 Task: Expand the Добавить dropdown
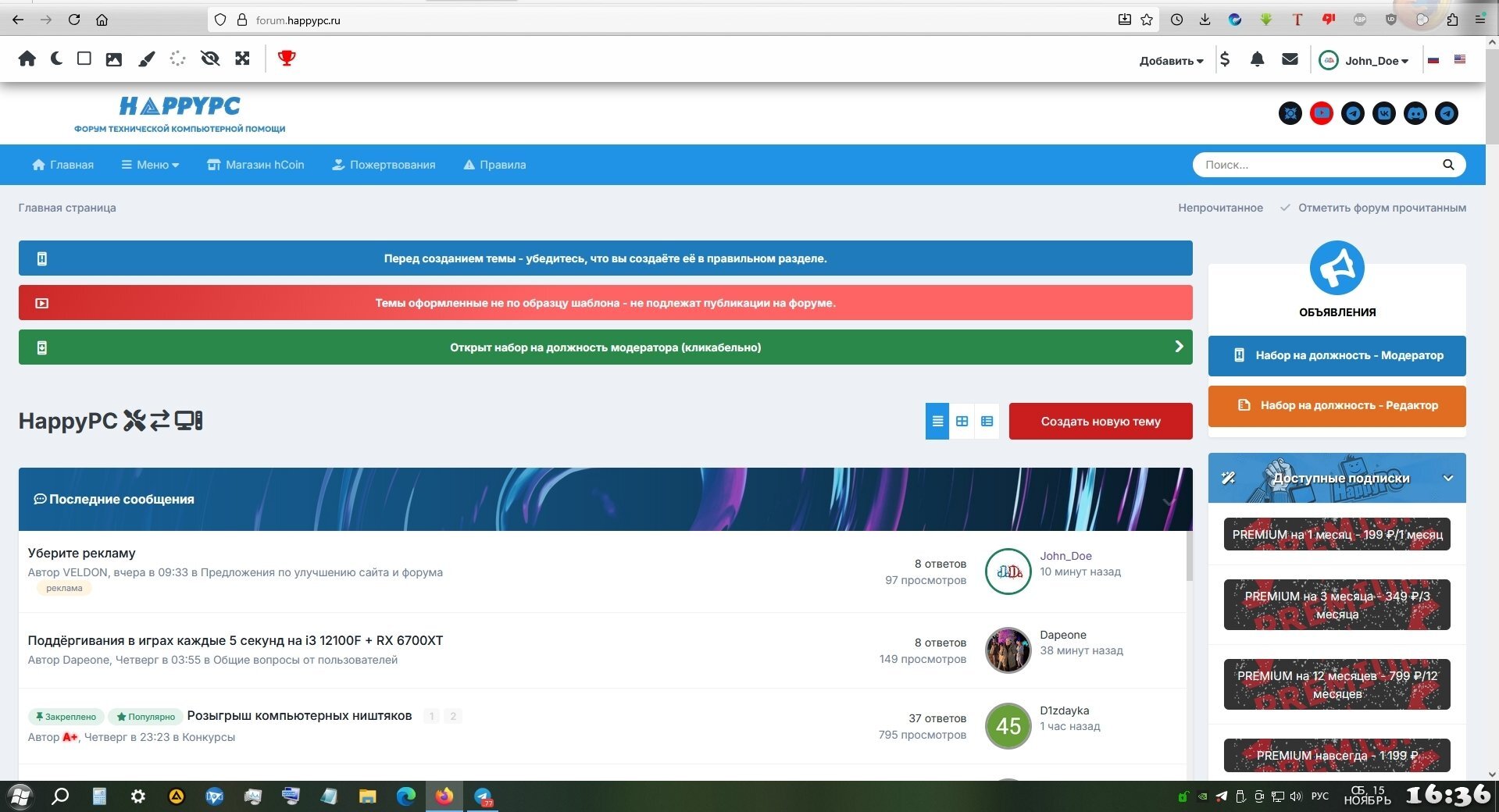click(1170, 61)
